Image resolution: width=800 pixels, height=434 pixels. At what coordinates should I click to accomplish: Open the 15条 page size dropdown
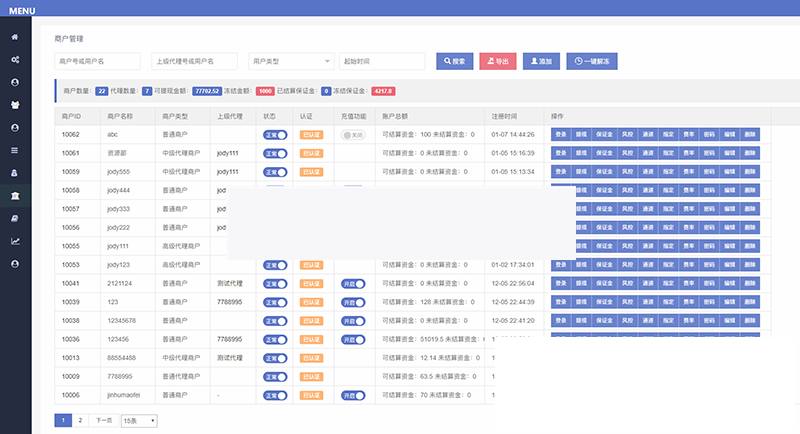139,421
